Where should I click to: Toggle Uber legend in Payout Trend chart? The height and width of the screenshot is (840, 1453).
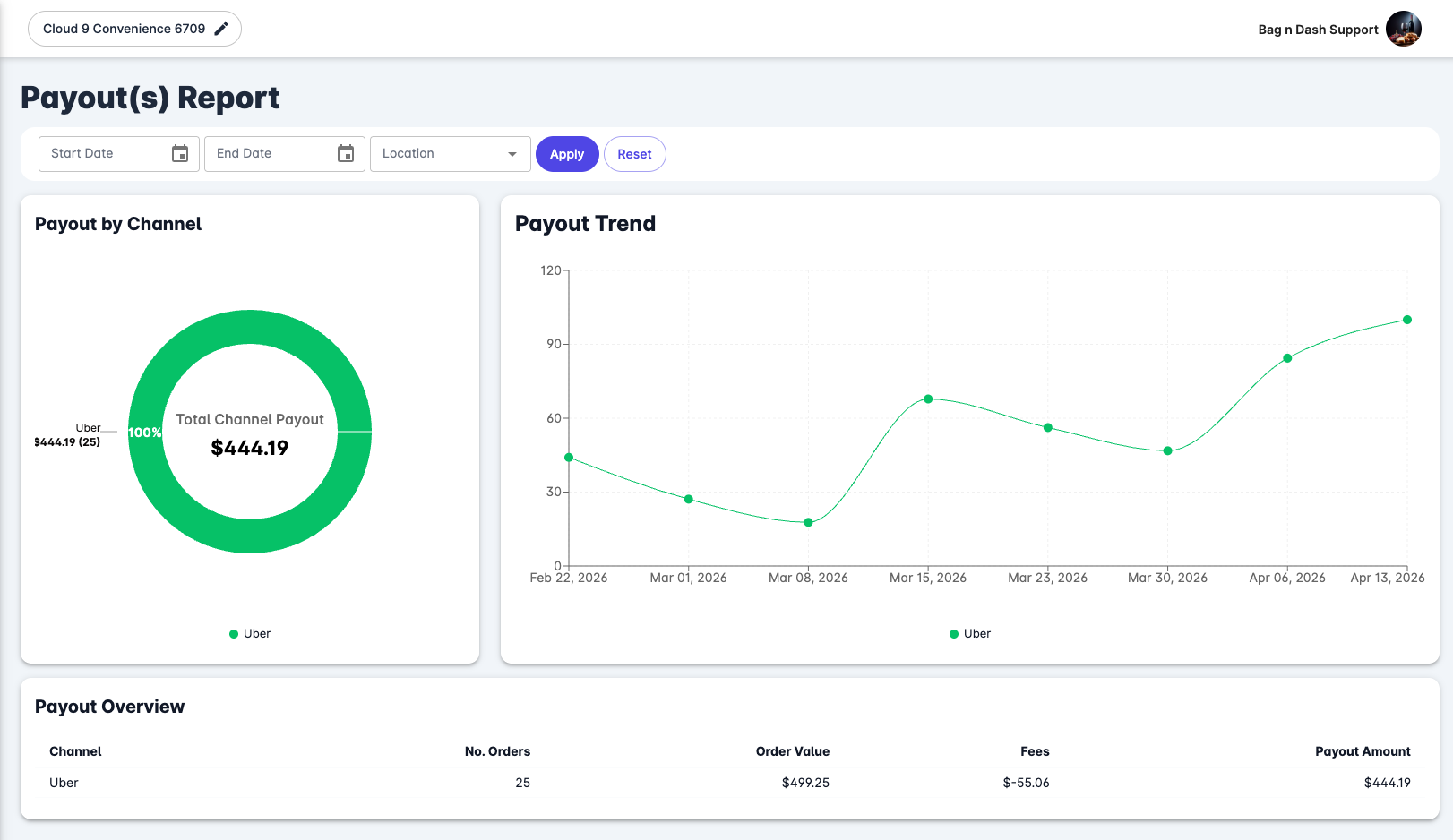[970, 633]
